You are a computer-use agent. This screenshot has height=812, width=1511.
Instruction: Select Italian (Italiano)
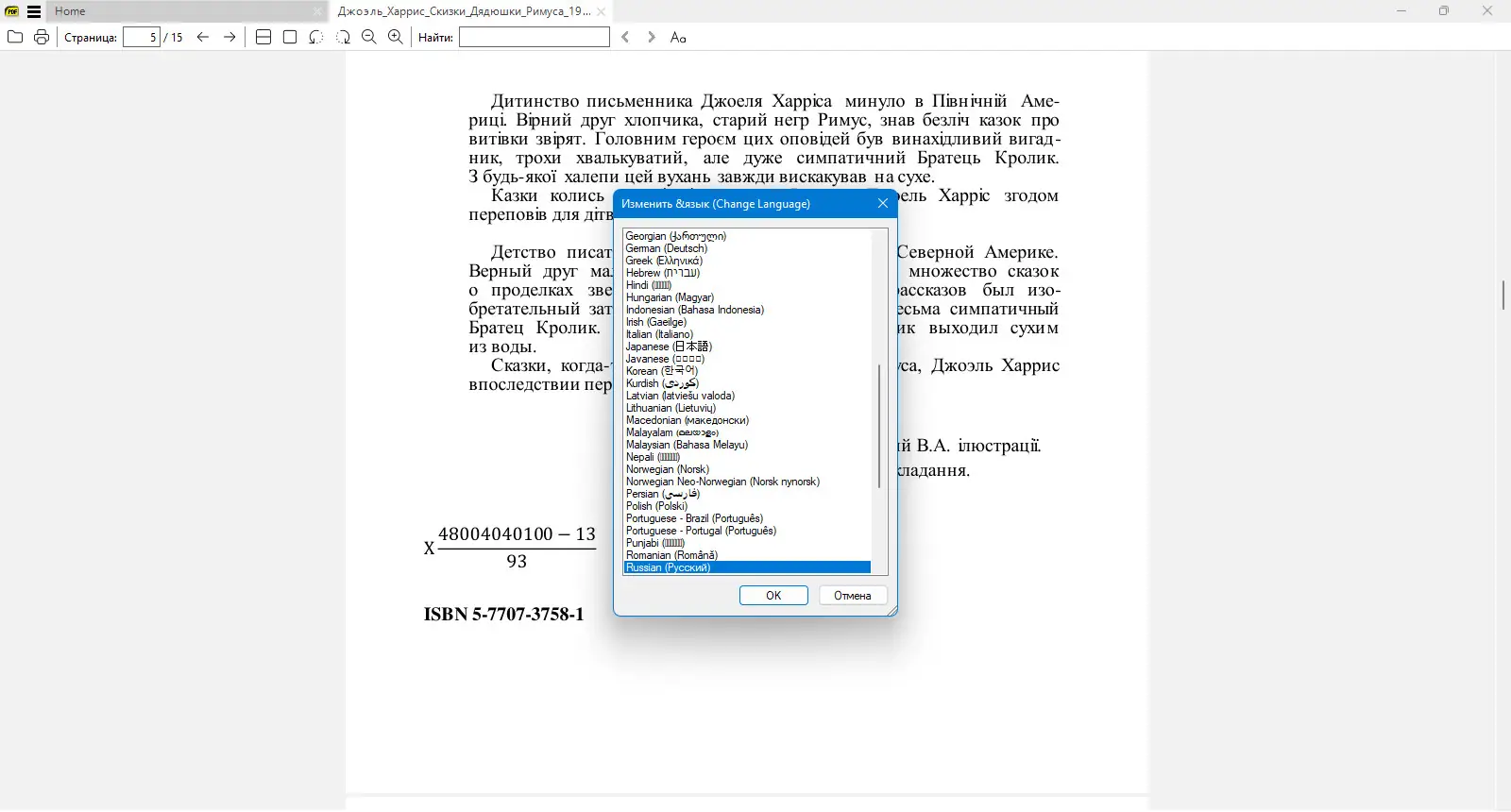[x=747, y=334]
